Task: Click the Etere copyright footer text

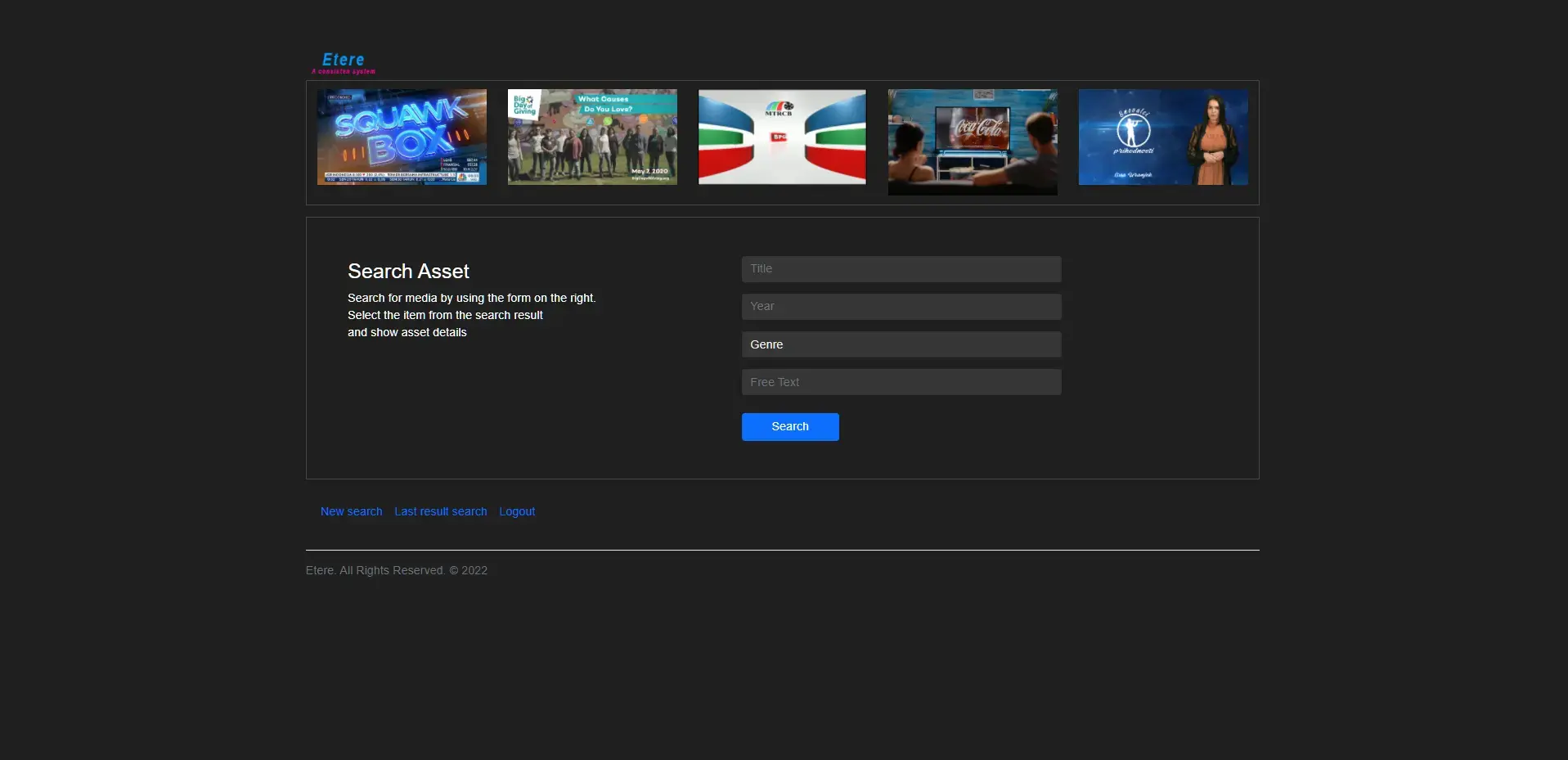Action: point(397,570)
